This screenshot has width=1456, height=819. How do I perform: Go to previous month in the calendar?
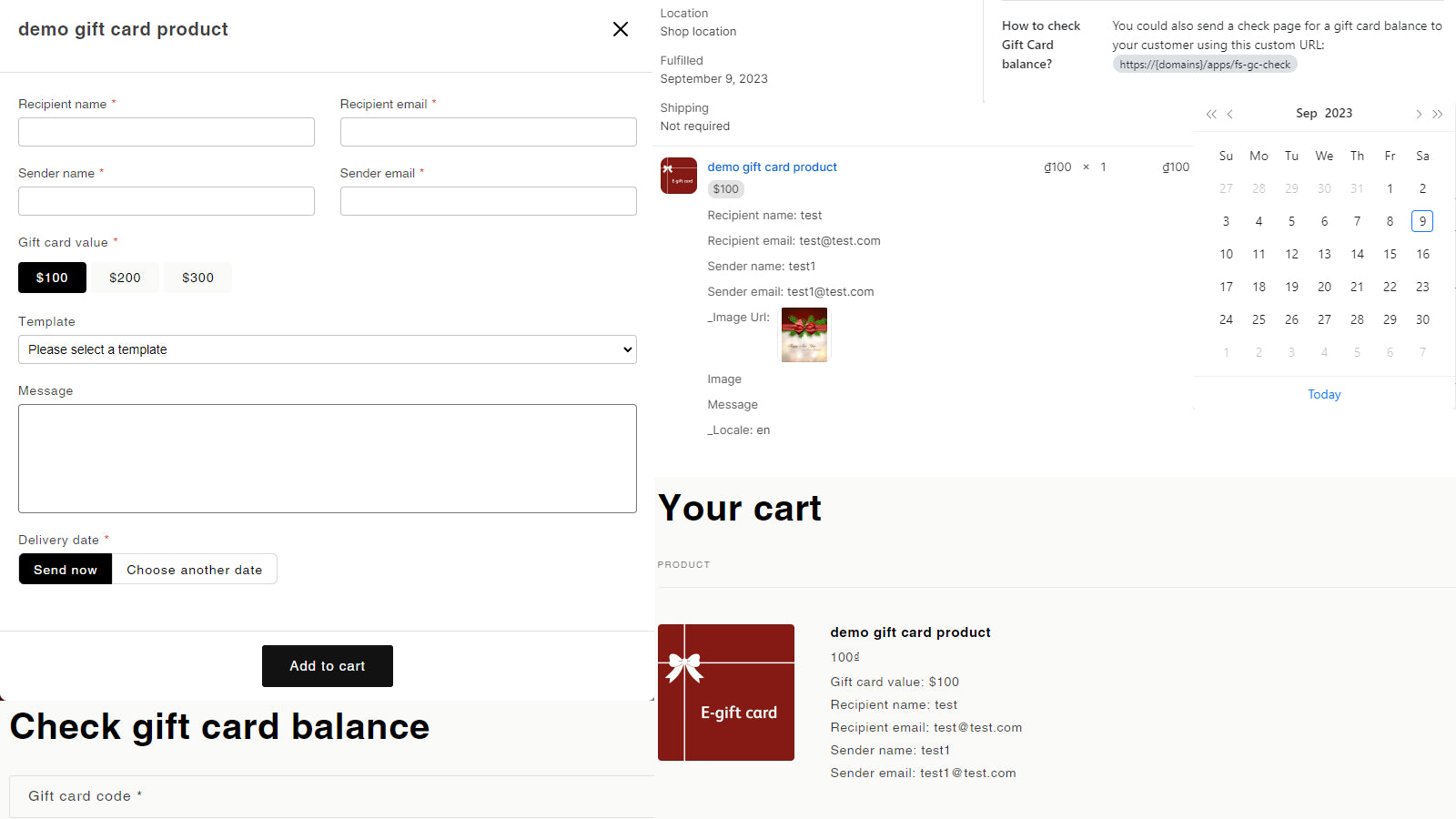(x=1230, y=114)
